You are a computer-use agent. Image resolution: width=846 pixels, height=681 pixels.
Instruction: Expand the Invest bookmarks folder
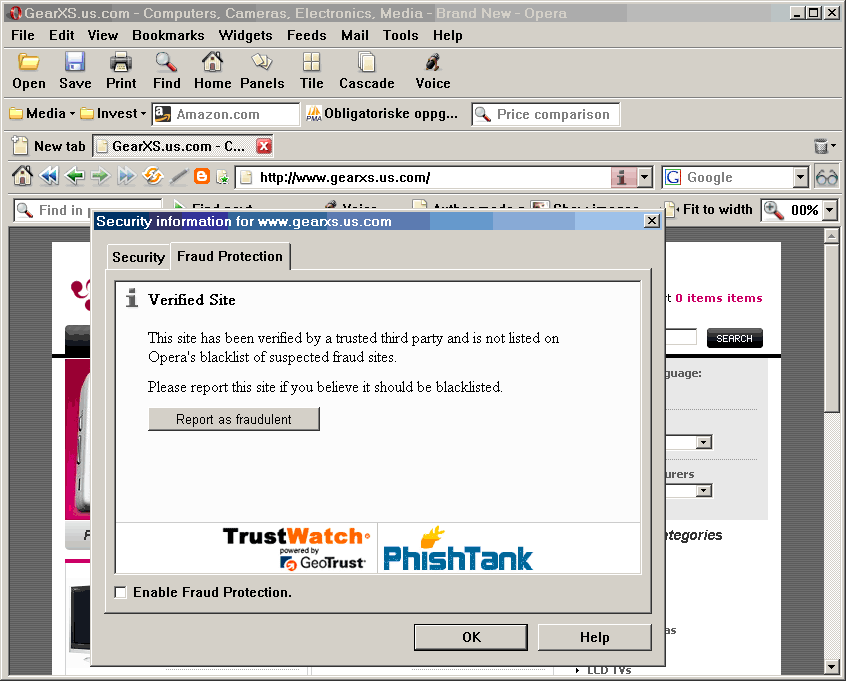point(113,113)
